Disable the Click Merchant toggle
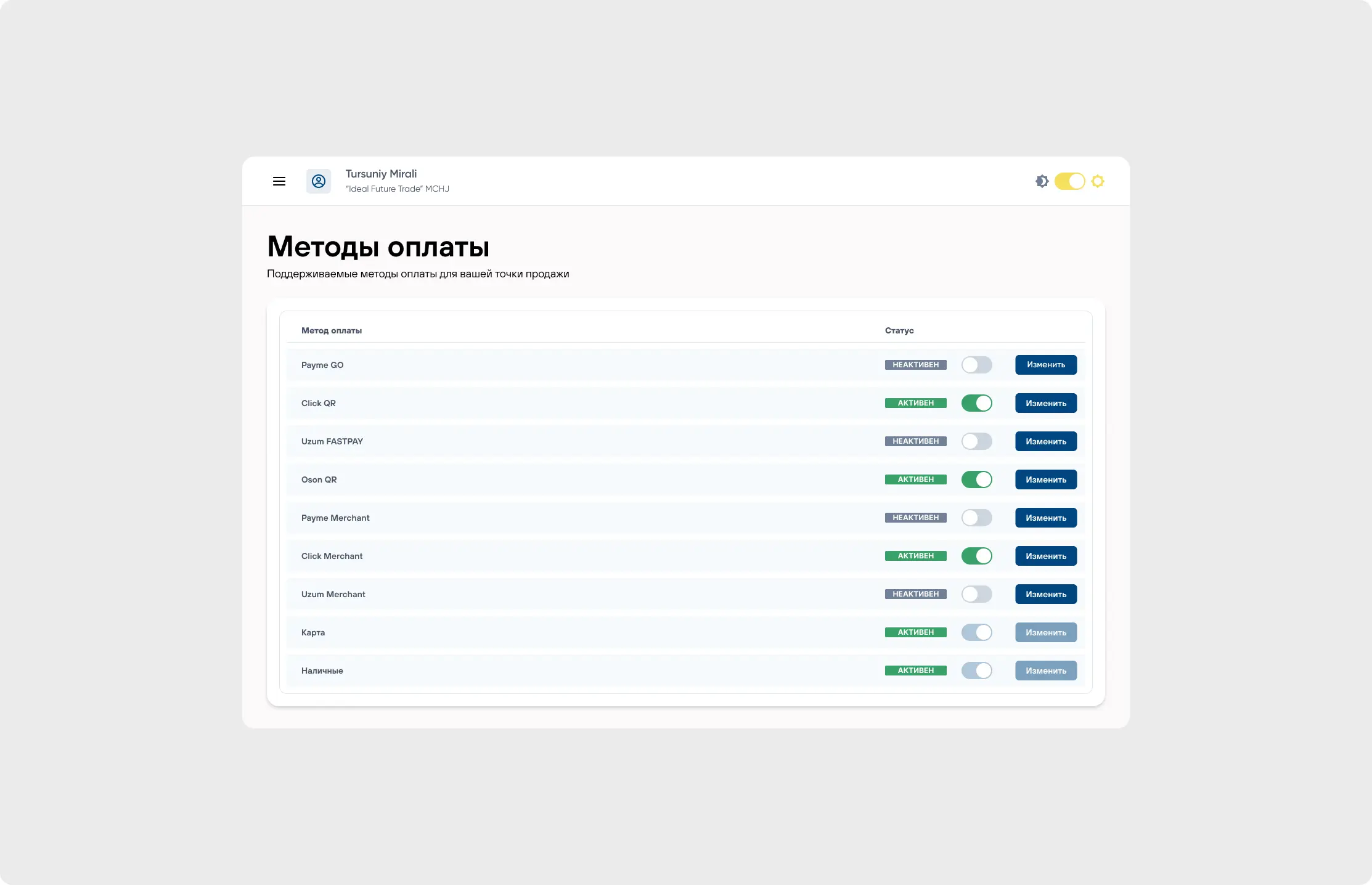Screen dimensions: 1372x885 [977, 556]
